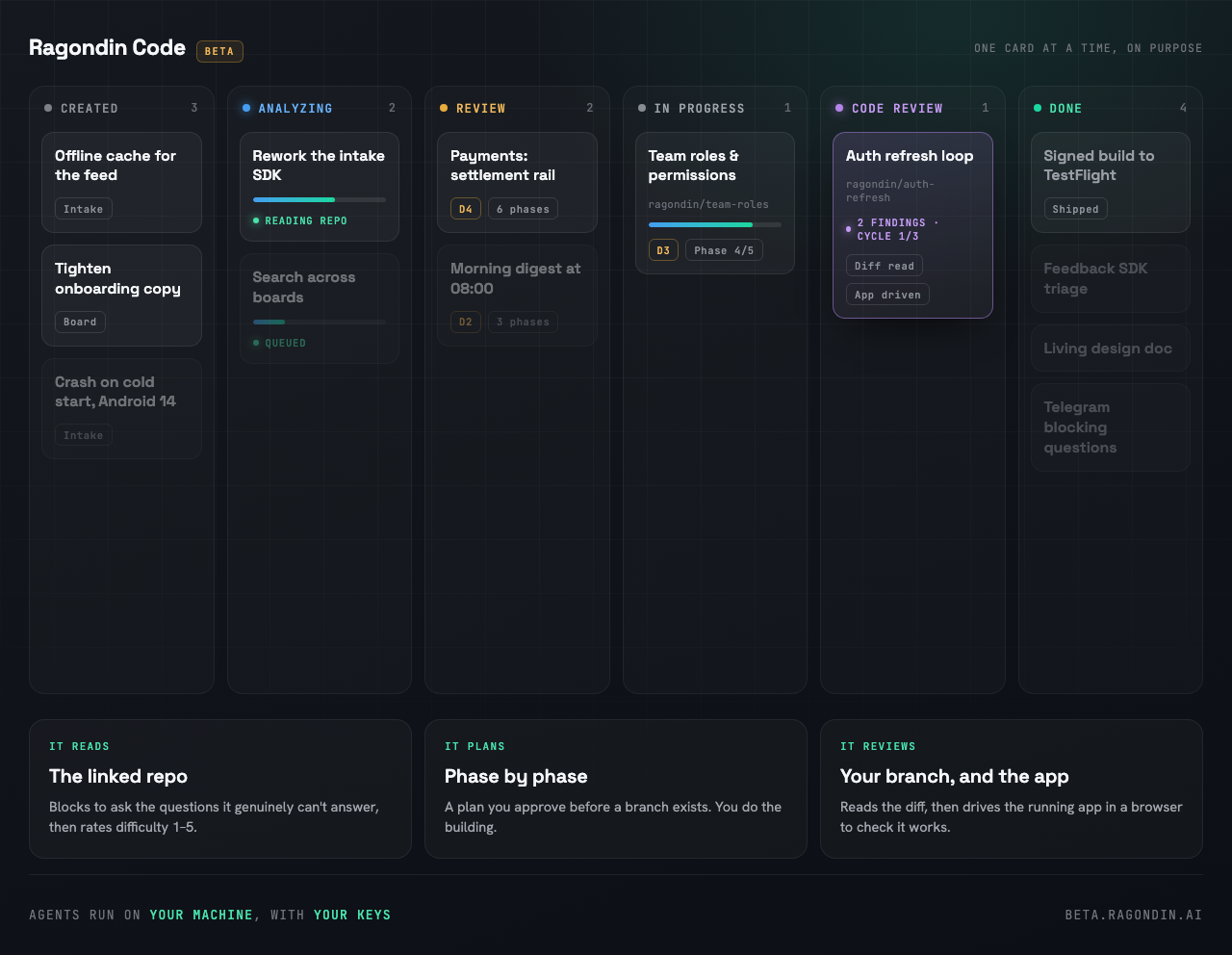Click the 6 phases tag

tap(523, 209)
